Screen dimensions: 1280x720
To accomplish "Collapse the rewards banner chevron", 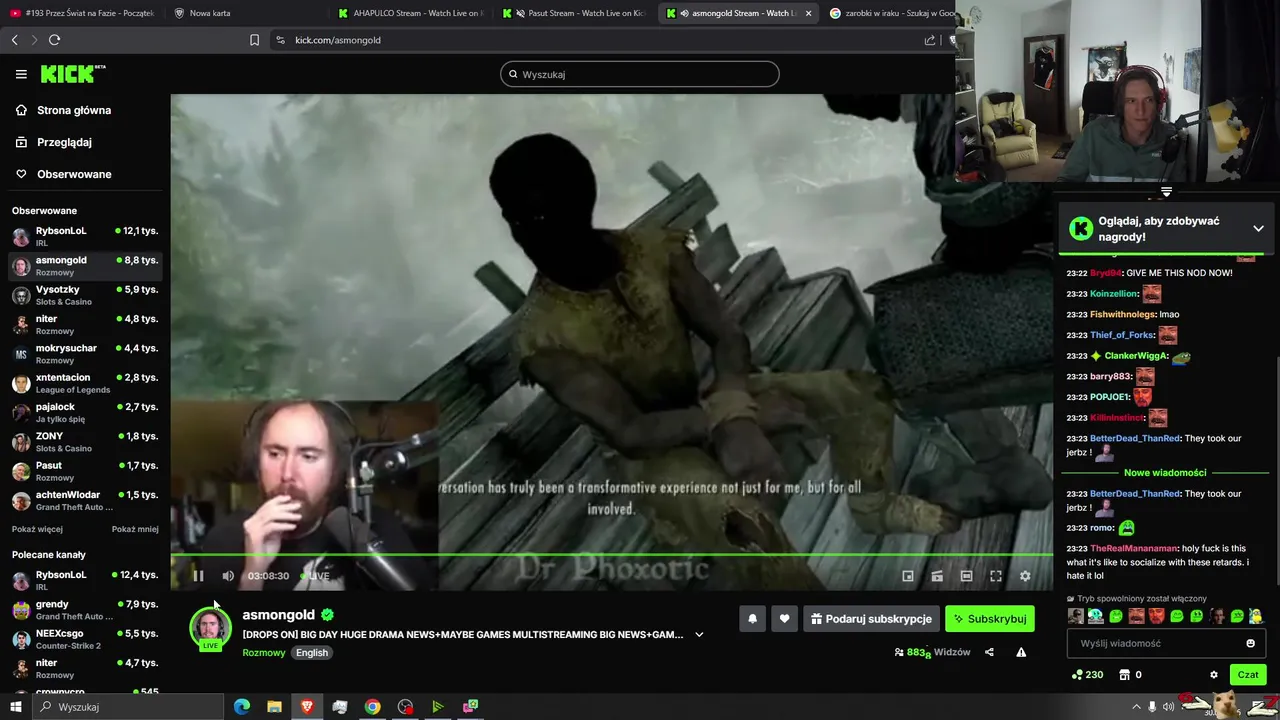I will point(1258,229).
